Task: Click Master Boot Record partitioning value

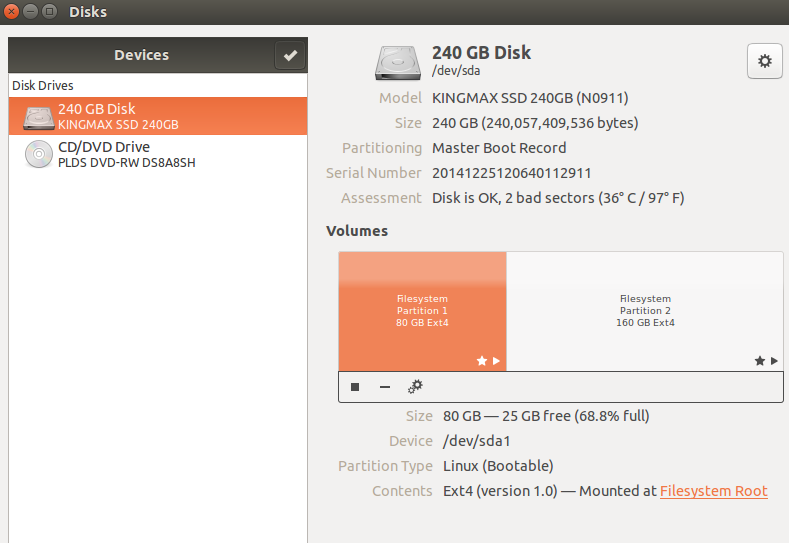Action: click(x=499, y=148)
